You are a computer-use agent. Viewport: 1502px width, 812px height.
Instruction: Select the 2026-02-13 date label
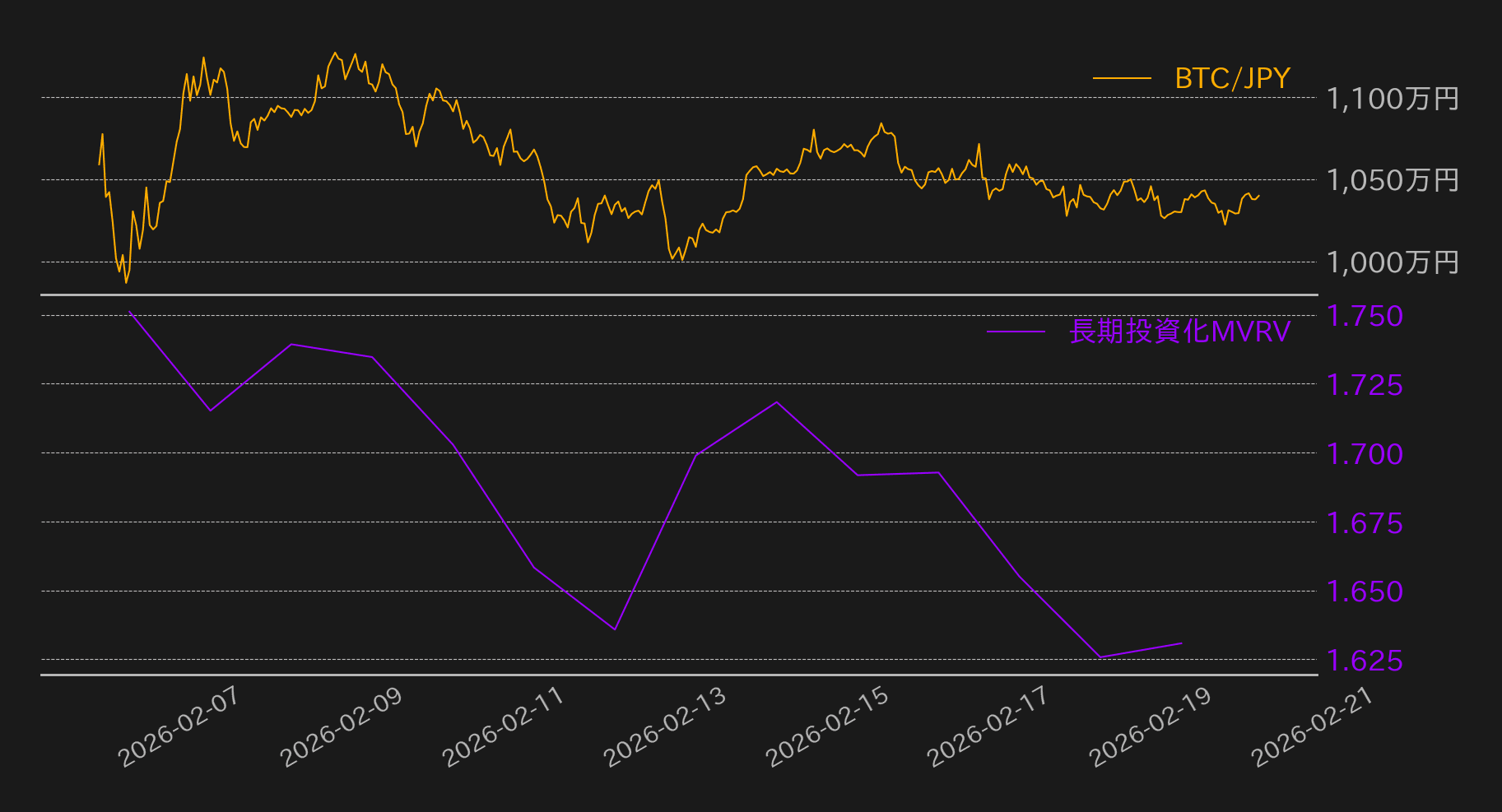tap(664, 726)
